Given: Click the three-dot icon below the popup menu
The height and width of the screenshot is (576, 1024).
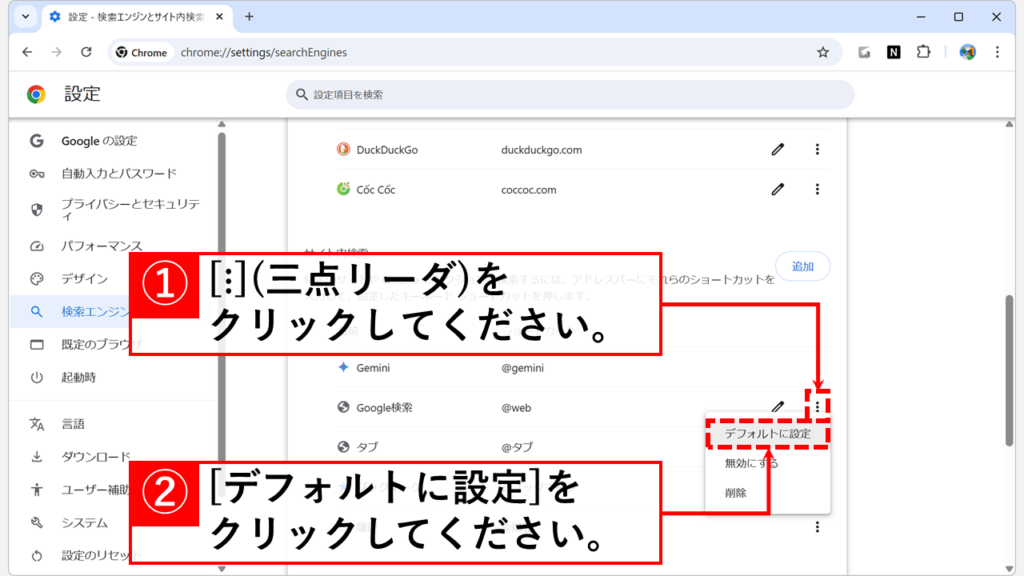Looking at the screenshot, I should click(817, 527).
